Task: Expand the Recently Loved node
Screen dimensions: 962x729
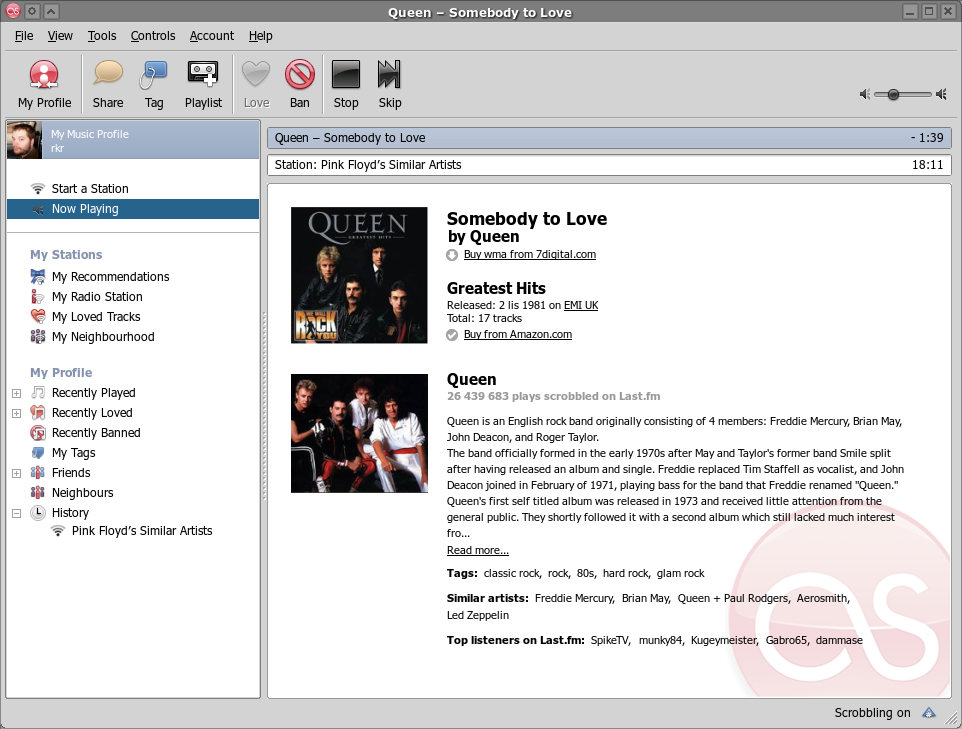Action: [17, 414]
